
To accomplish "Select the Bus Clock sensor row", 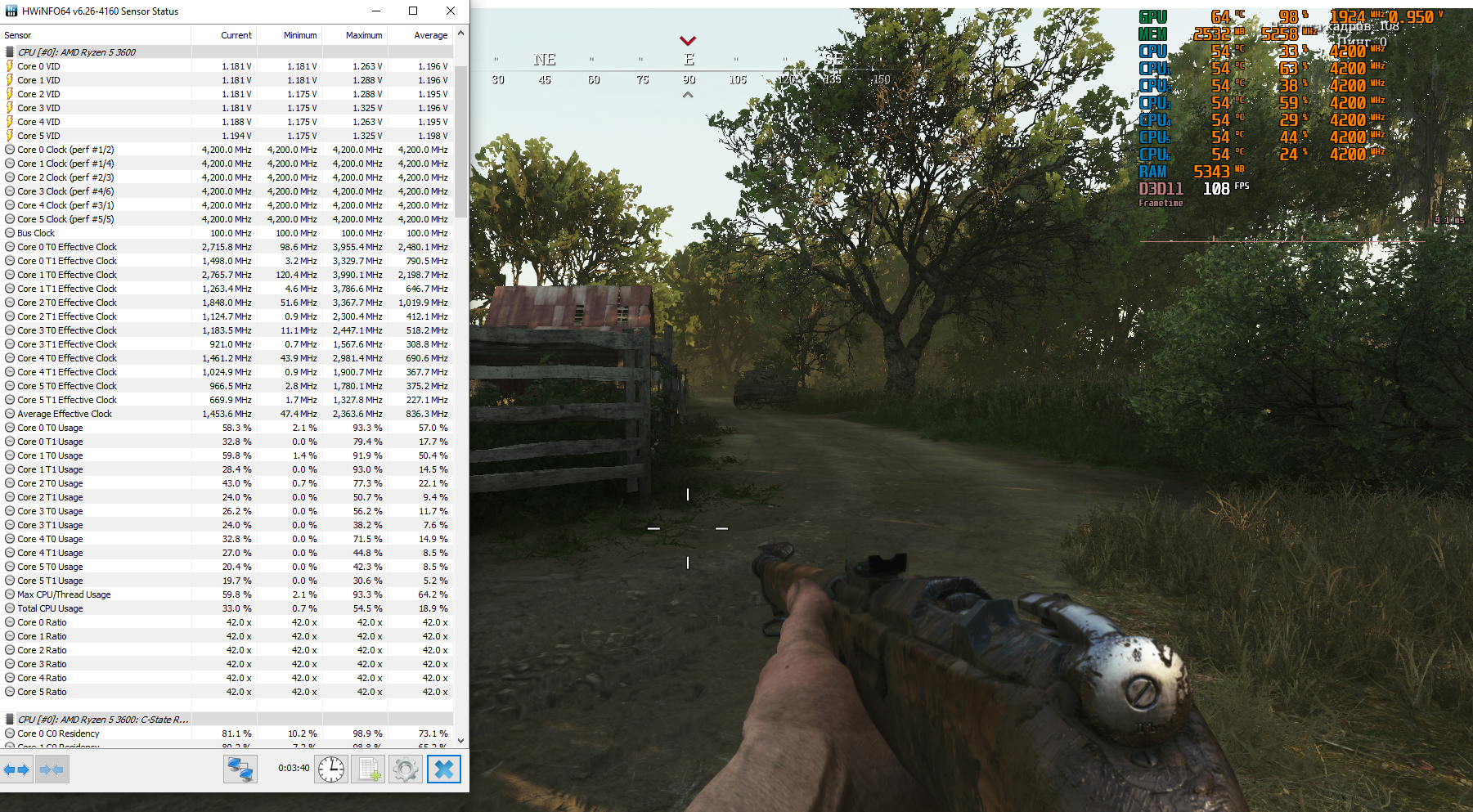I will click(227, 233).
